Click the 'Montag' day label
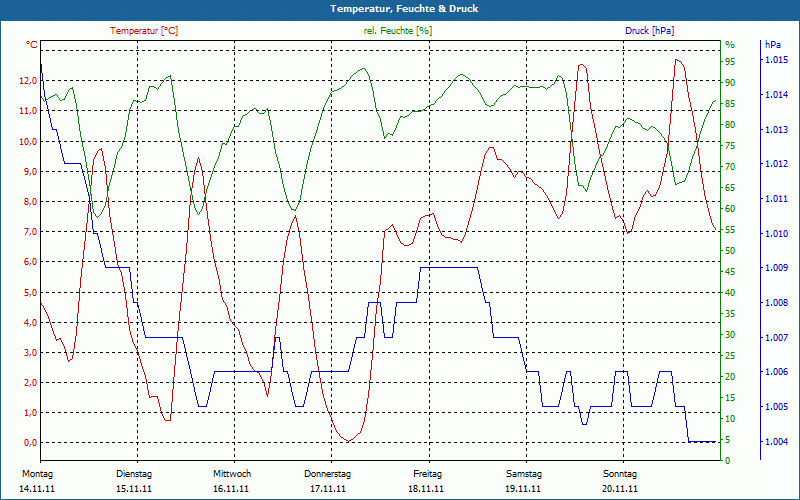 37,473
